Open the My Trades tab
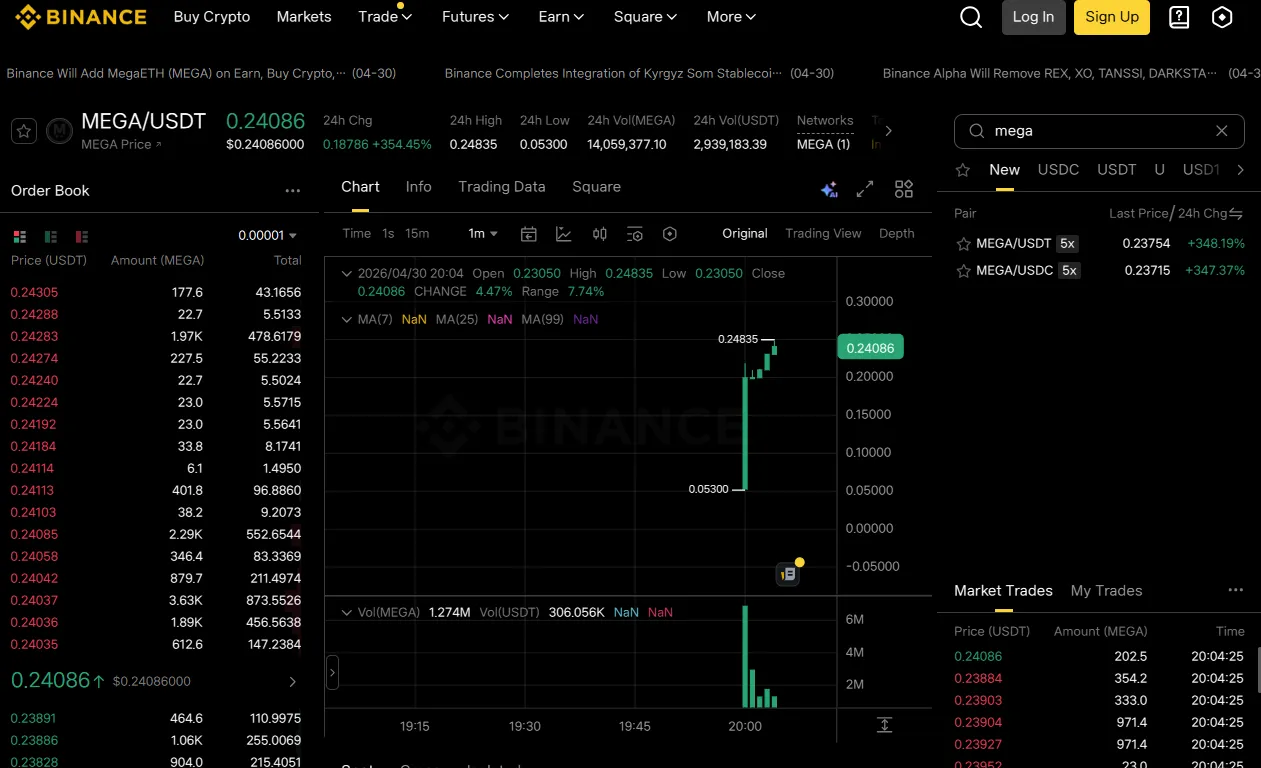The width and height of the screenshot is (1261, 768). coord(1106,591)
